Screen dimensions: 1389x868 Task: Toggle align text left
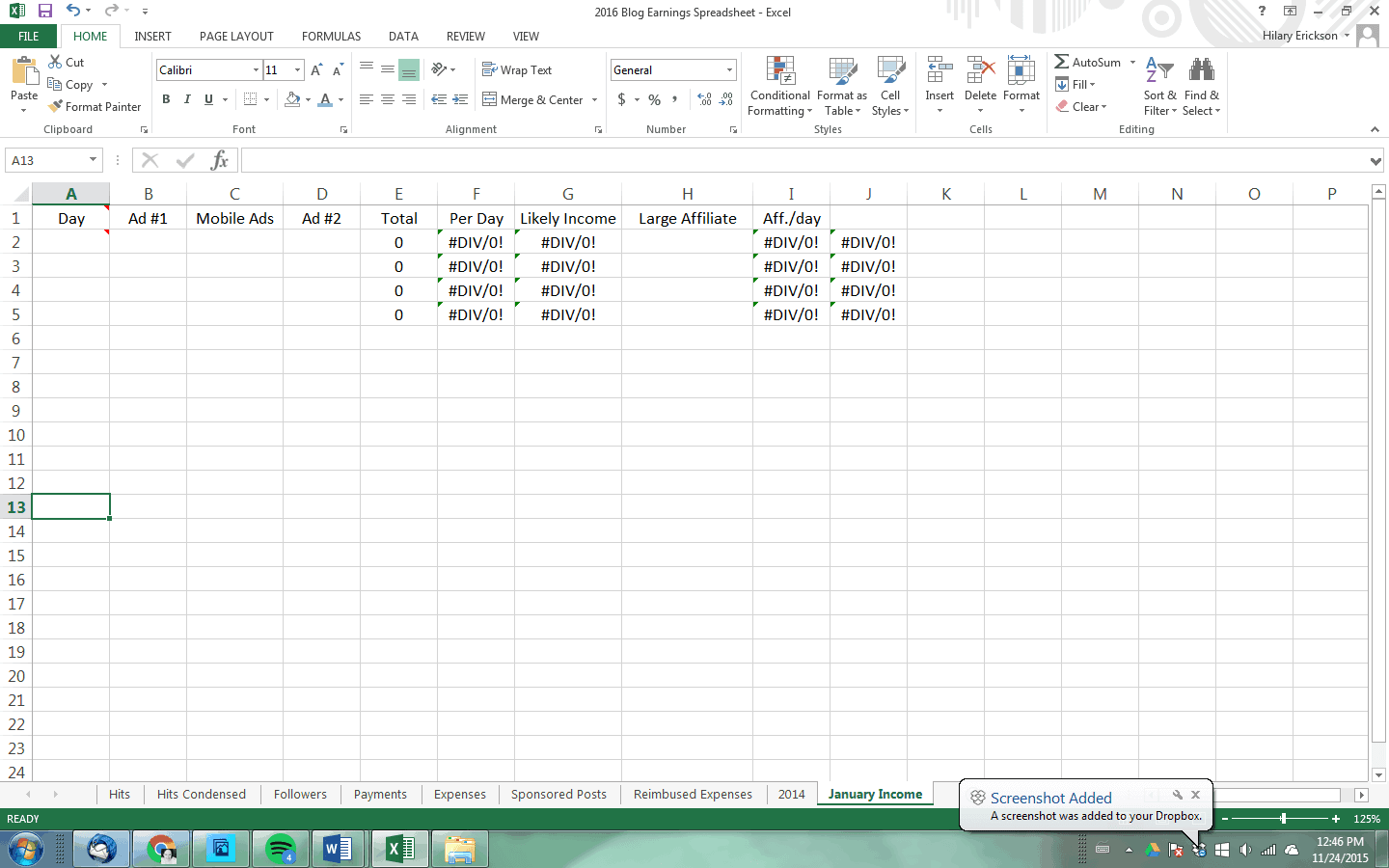367,99
